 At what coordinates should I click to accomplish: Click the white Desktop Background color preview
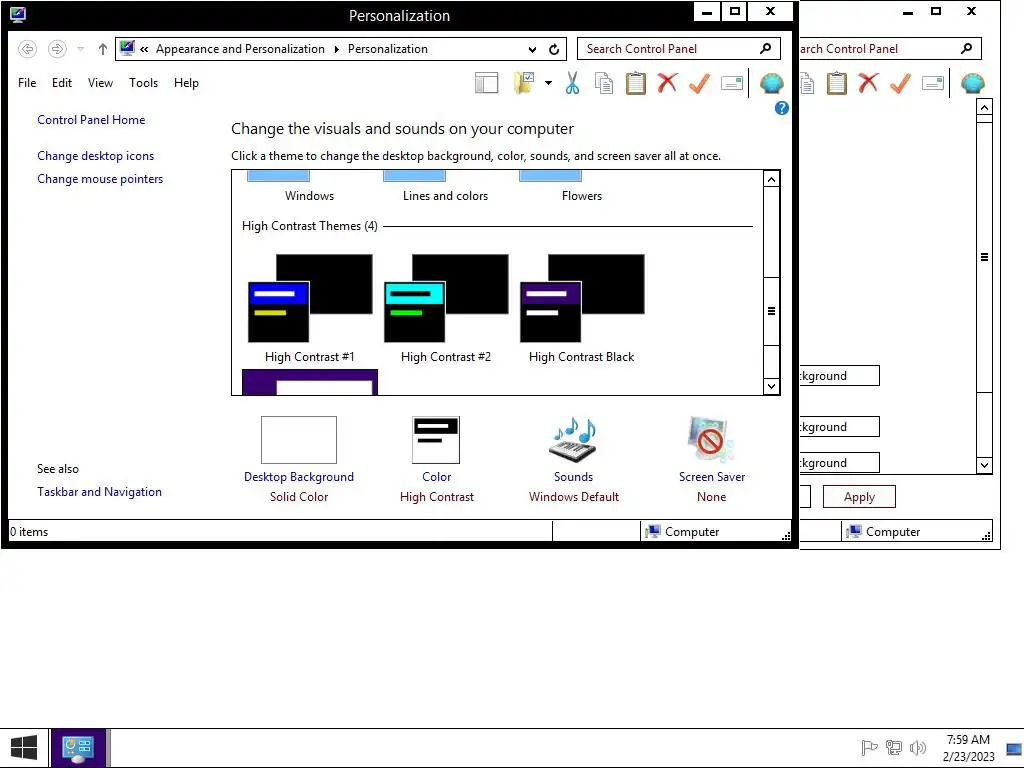[x=298, y=440]
